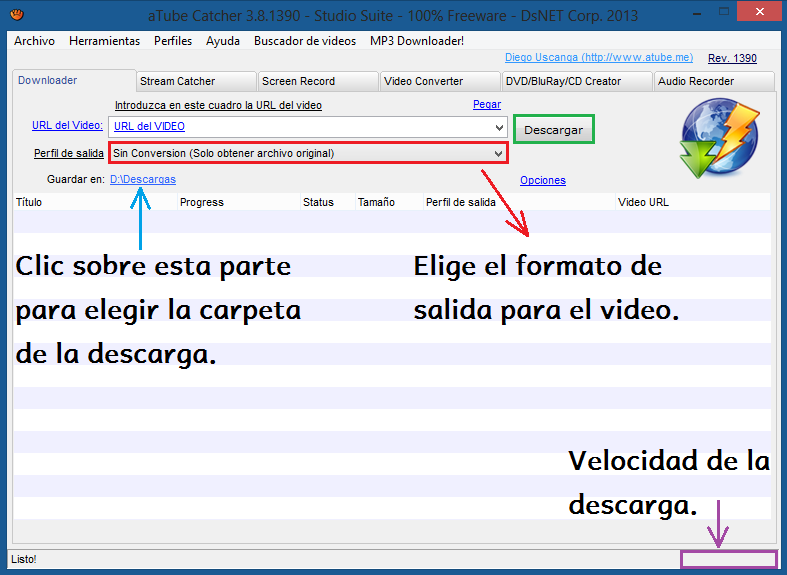Open MP3 Downloader! menu item
The image size is (787, 575).
click(x=417, y=41)
